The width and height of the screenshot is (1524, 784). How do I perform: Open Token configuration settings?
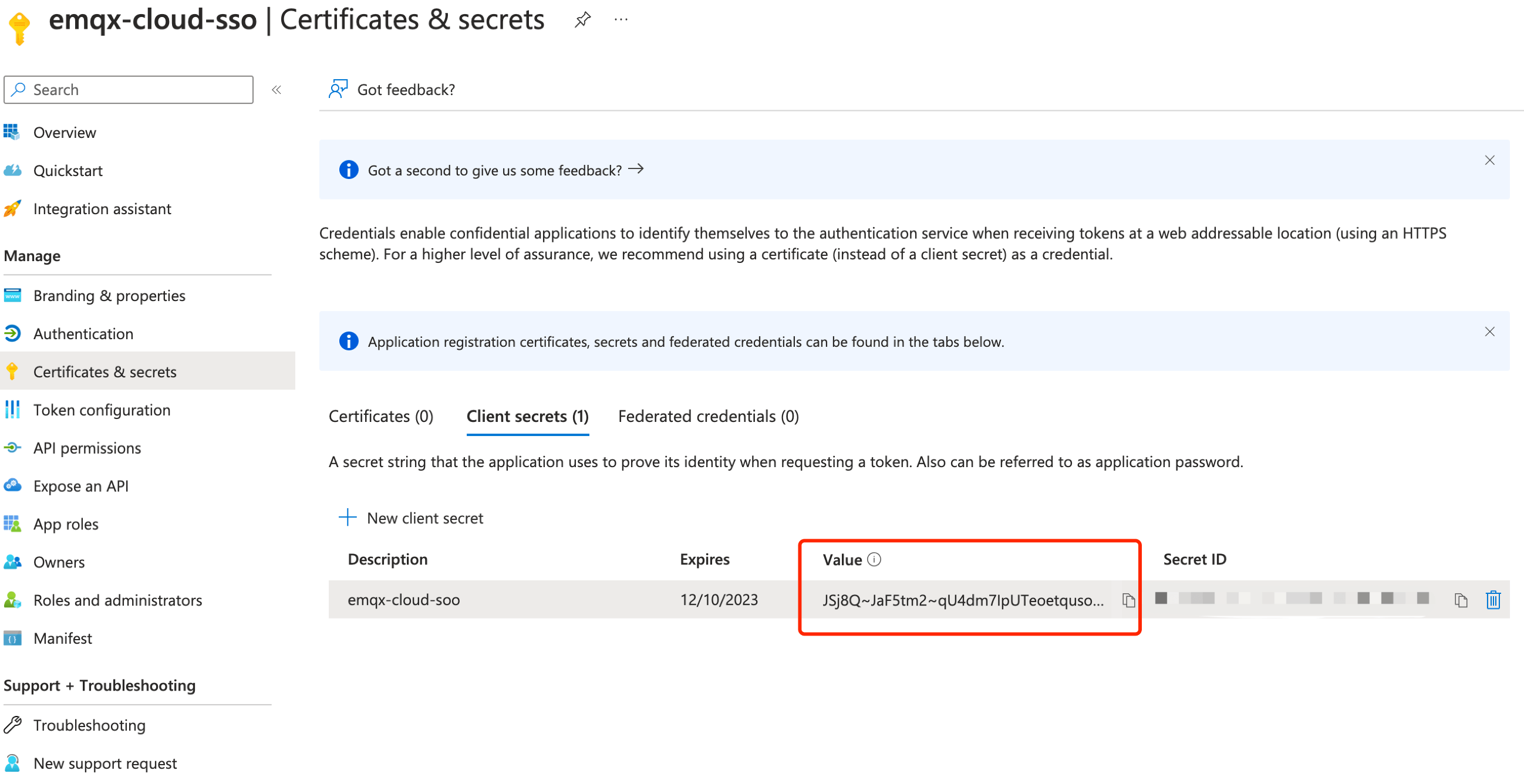102,410
